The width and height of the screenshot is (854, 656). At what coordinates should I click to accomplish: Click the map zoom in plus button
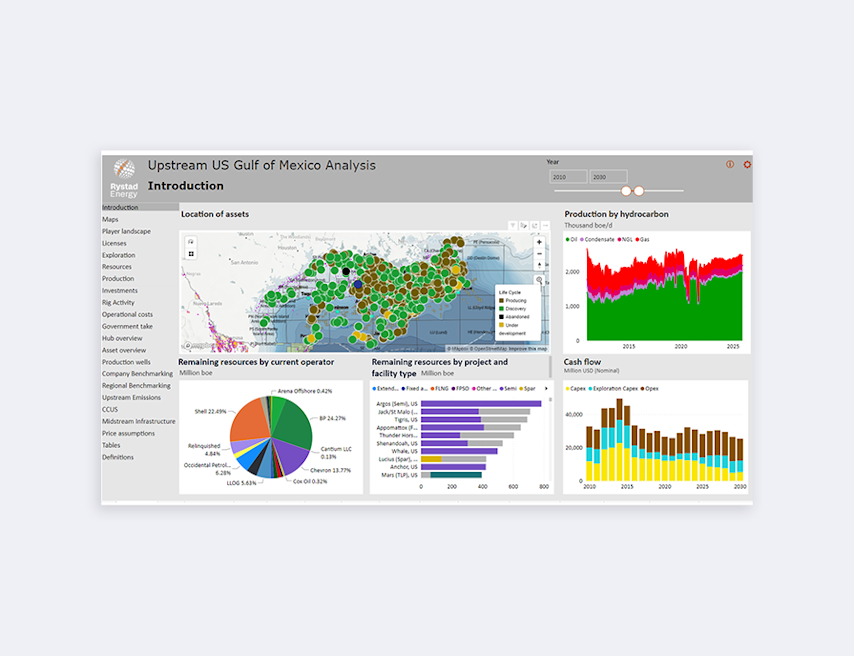(539, 242)
